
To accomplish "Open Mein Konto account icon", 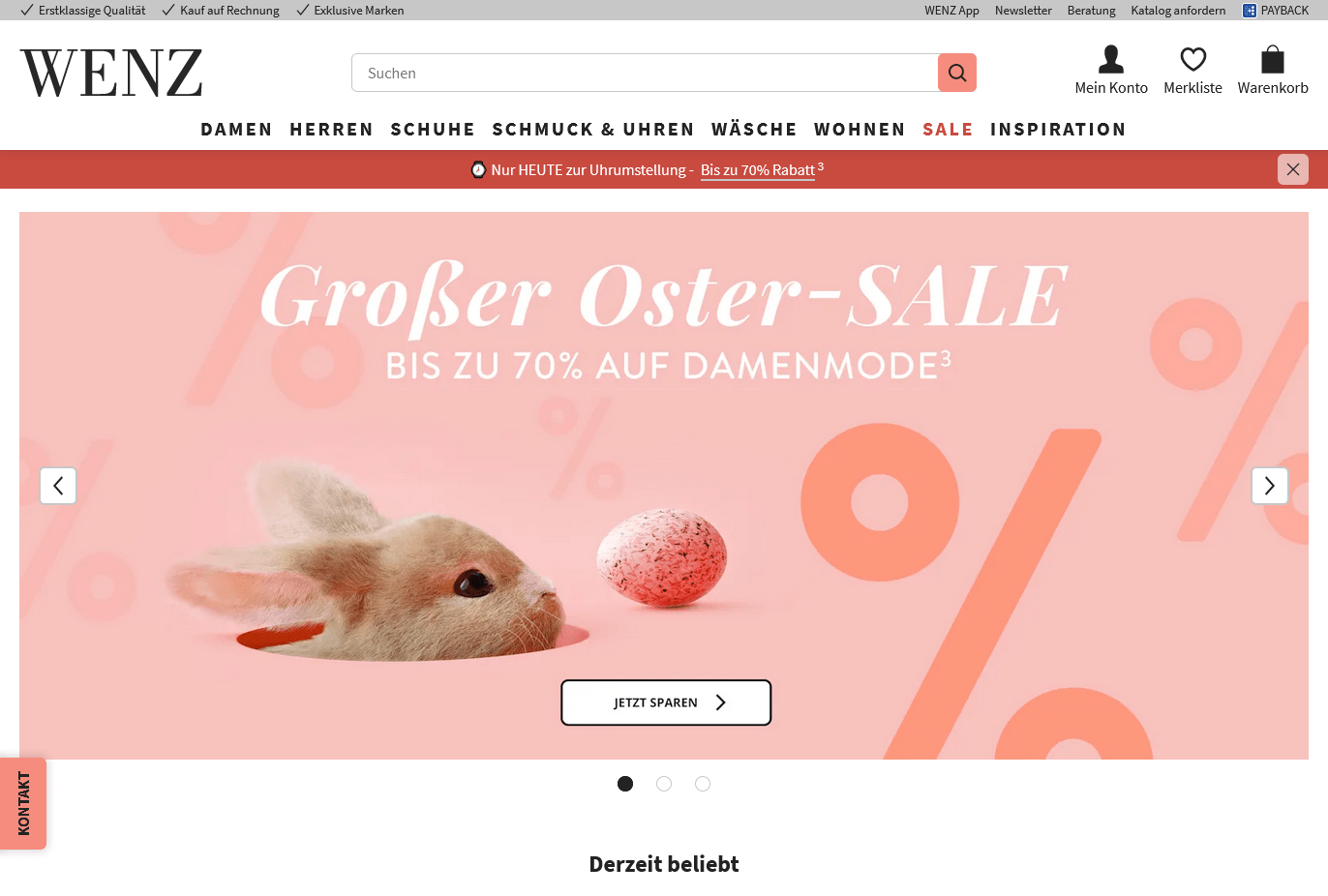I will (x=1111, y=59).
